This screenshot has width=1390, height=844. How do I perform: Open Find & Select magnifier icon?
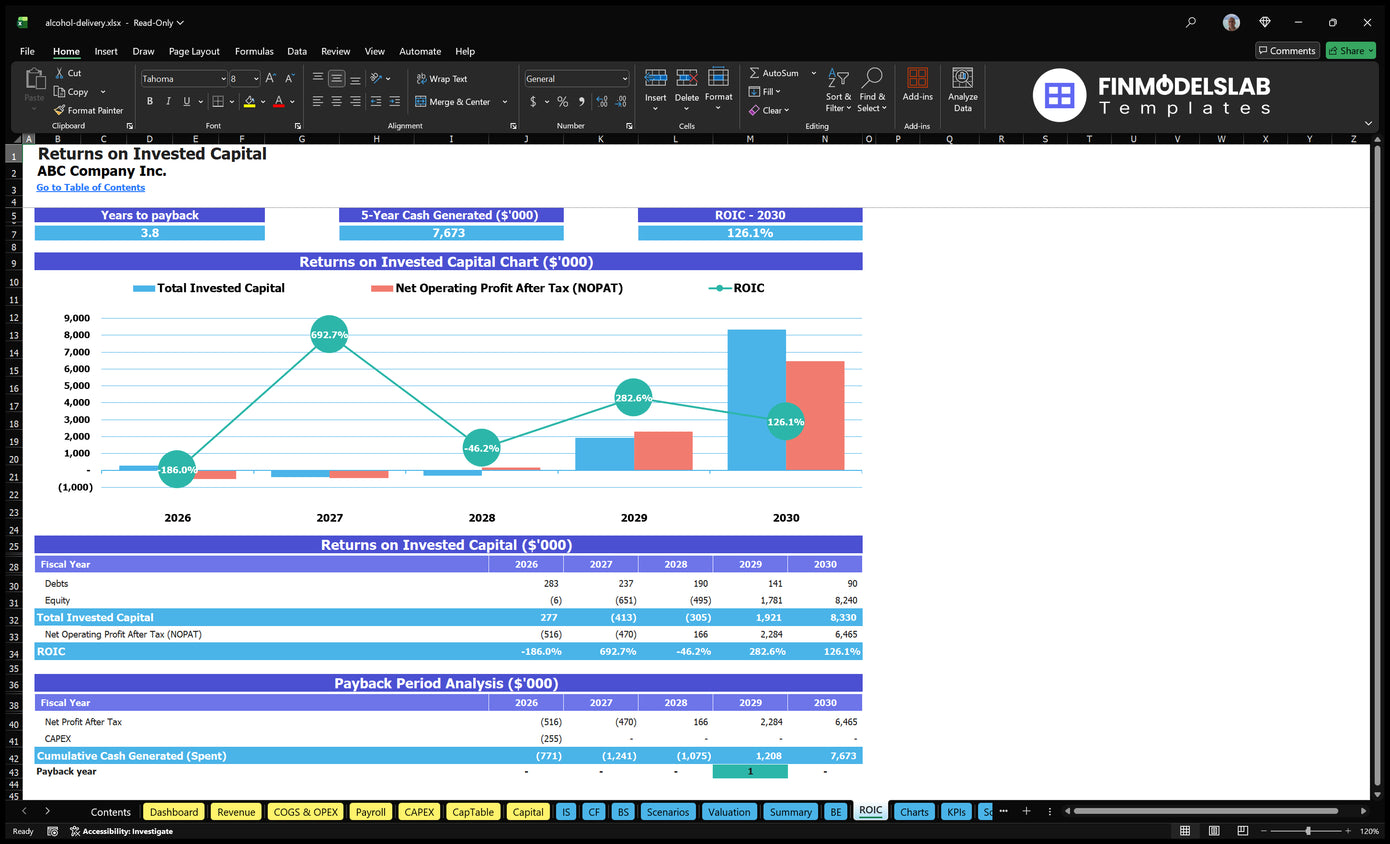tap(872, 78)
